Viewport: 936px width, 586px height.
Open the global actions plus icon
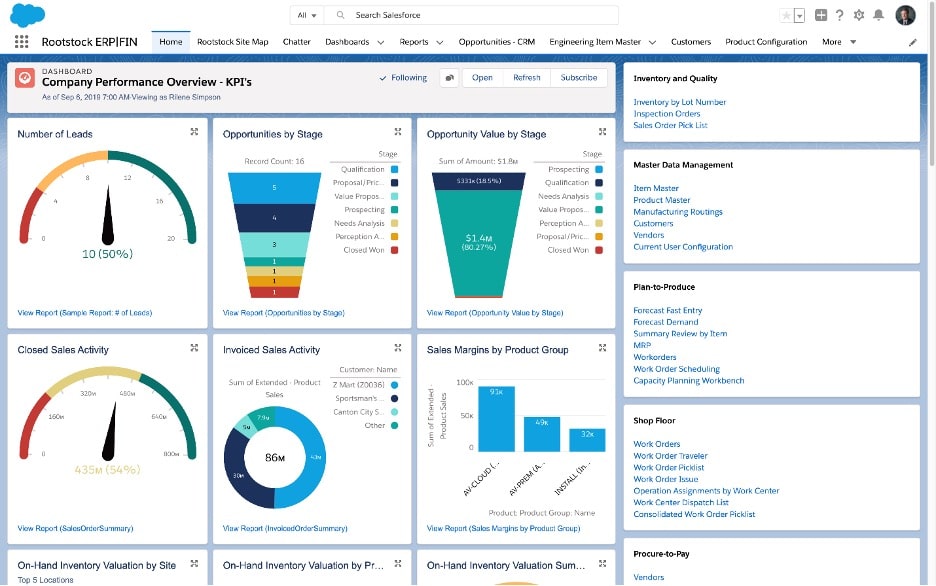tap(821, 15)
